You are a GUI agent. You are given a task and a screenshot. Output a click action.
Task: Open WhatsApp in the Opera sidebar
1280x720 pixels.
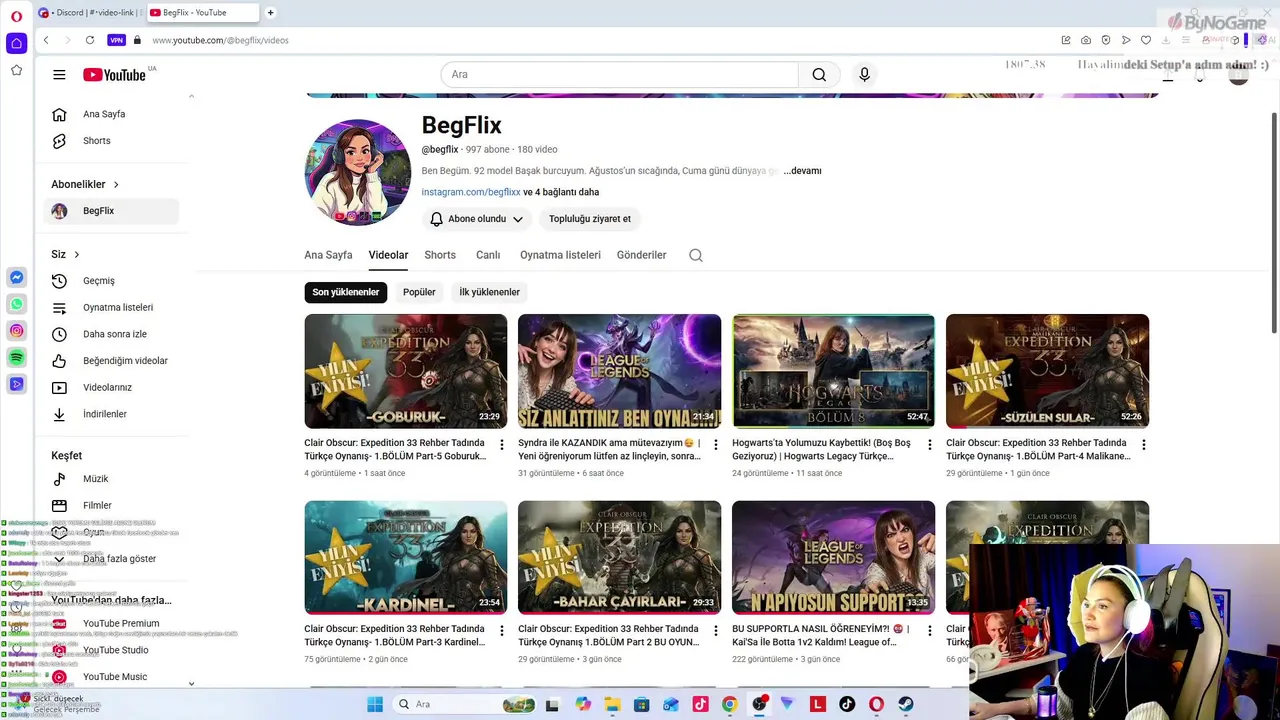pyautogui.click(x=16, y=304)
